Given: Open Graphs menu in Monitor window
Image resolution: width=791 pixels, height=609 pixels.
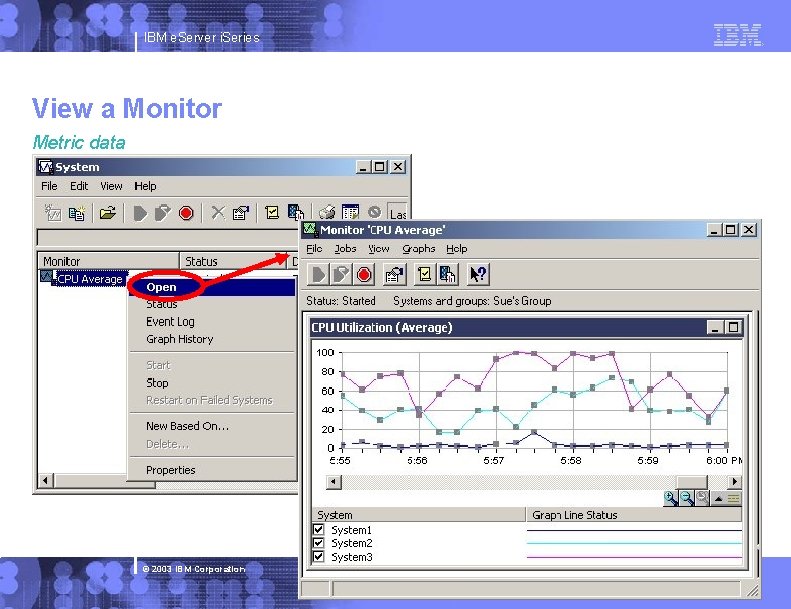Looking at the screenshot, I should 419,249.
